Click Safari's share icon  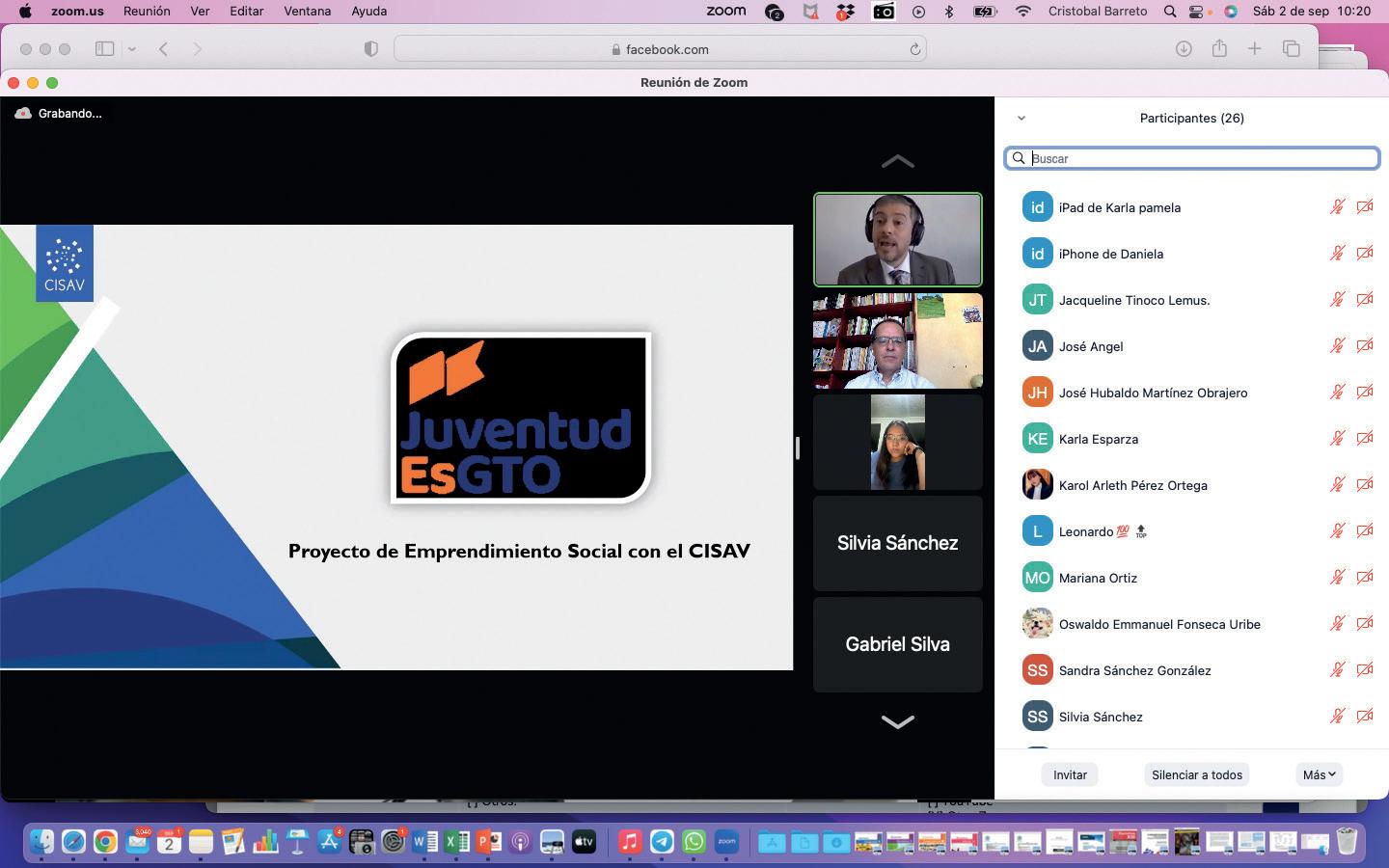[1219, 48]
